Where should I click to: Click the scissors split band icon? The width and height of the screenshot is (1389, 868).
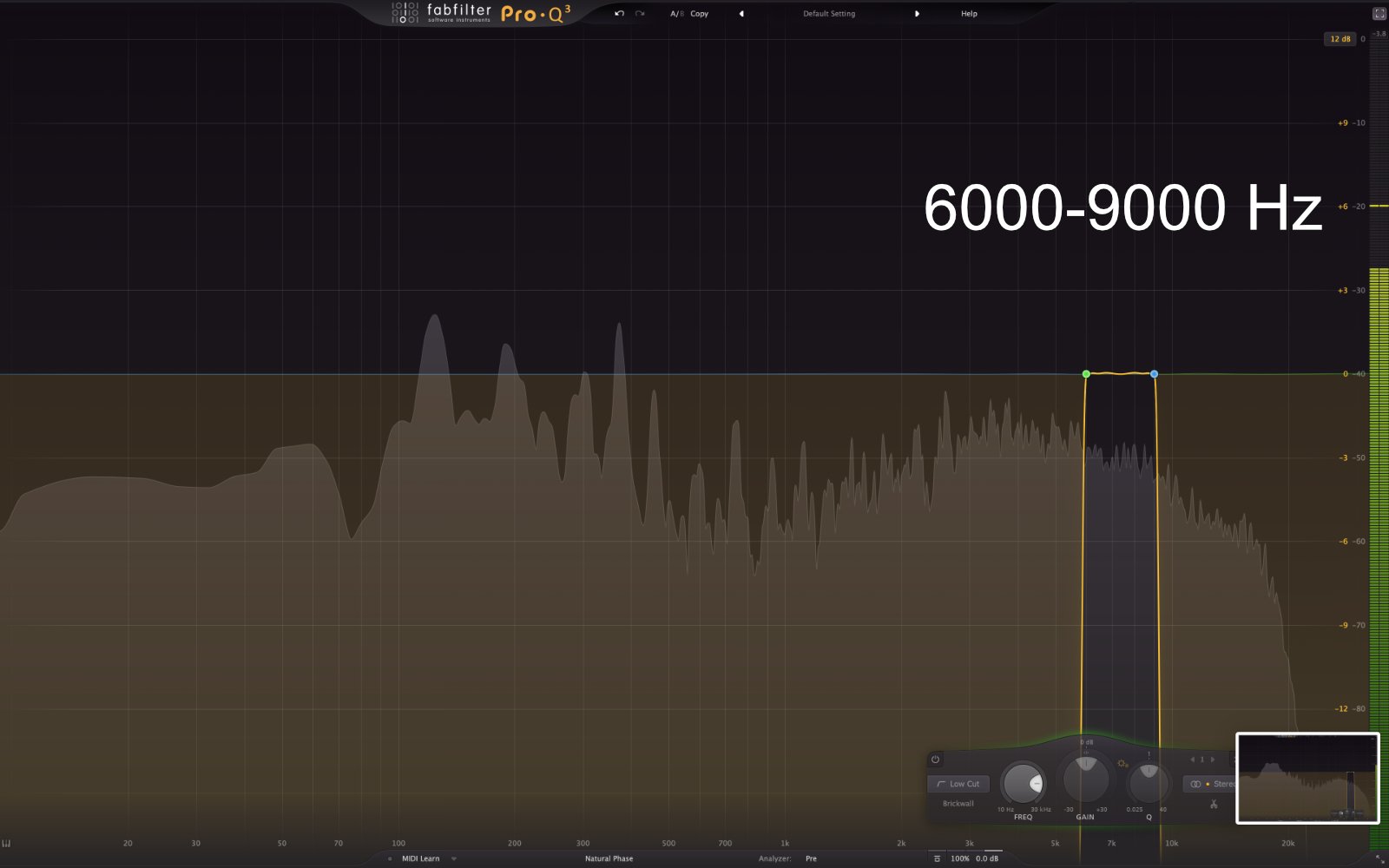coord(1214,805)
